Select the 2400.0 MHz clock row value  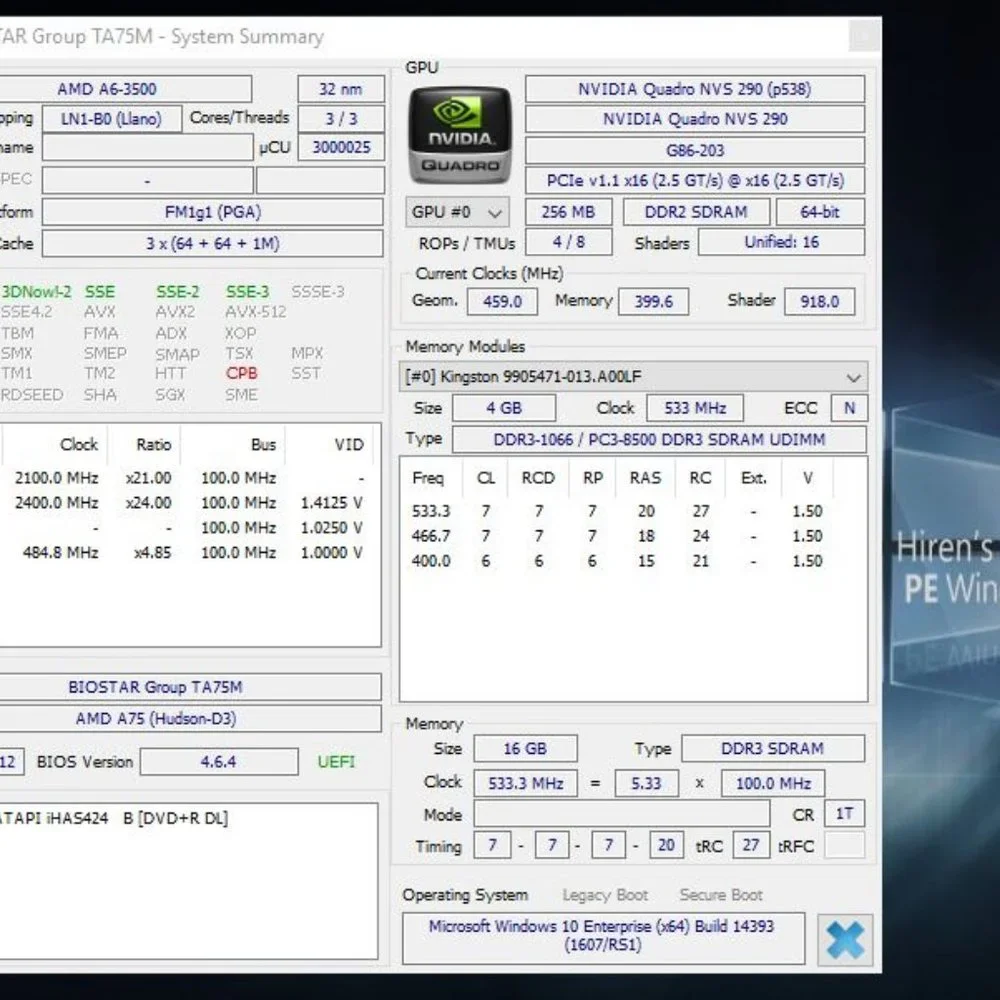[x=57, y=503]
